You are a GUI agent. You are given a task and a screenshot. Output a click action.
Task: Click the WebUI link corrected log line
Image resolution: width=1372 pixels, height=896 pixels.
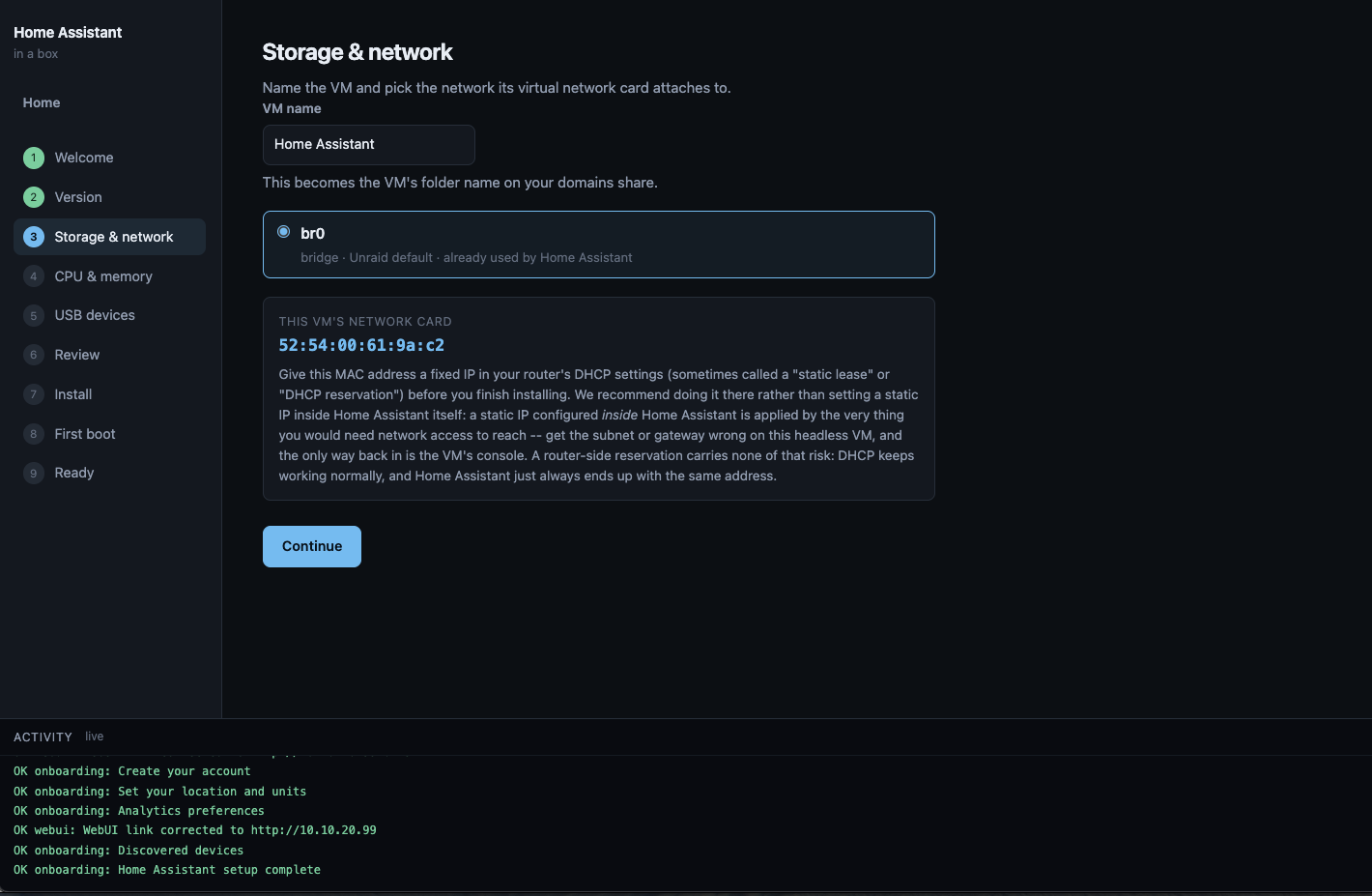(x=195, y=830)
